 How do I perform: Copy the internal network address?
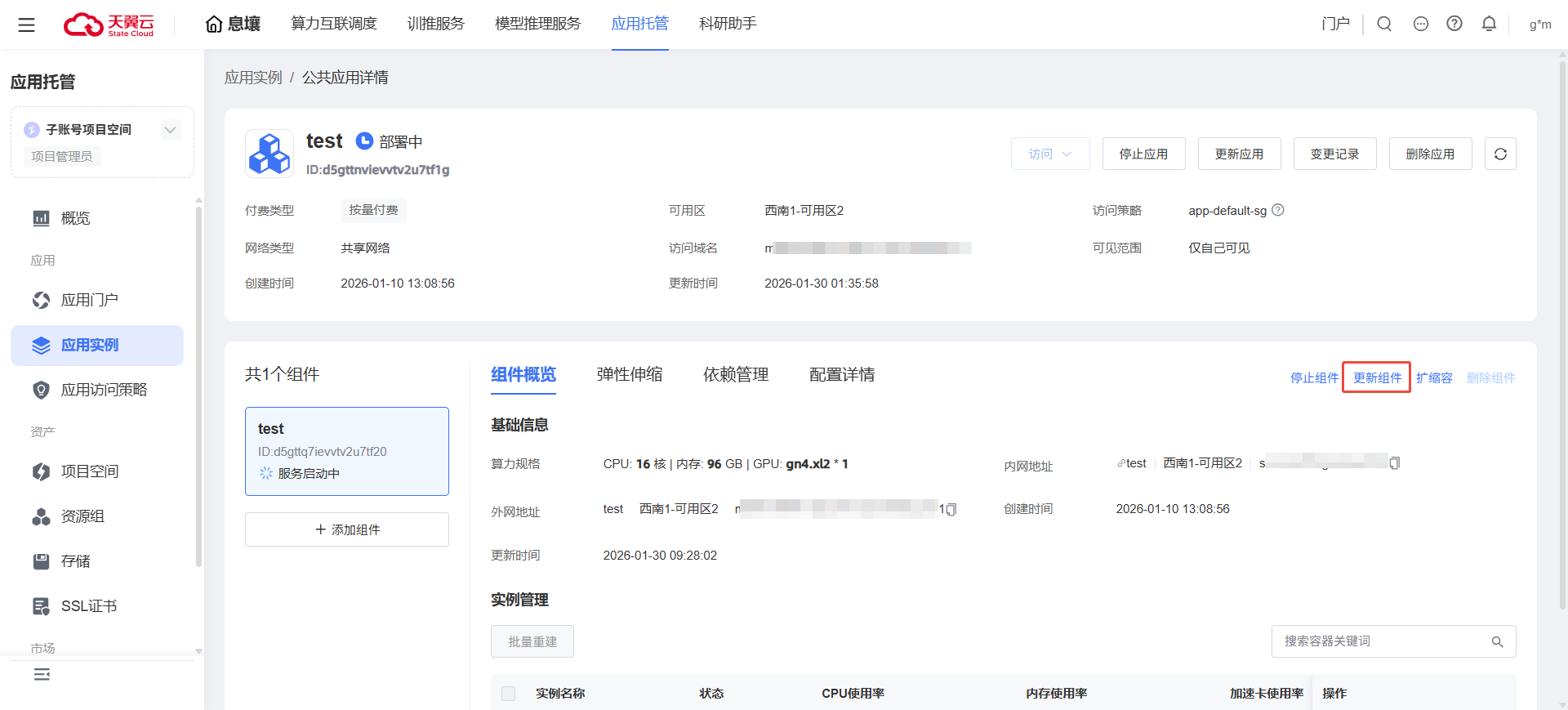(x=1395, y=463)
